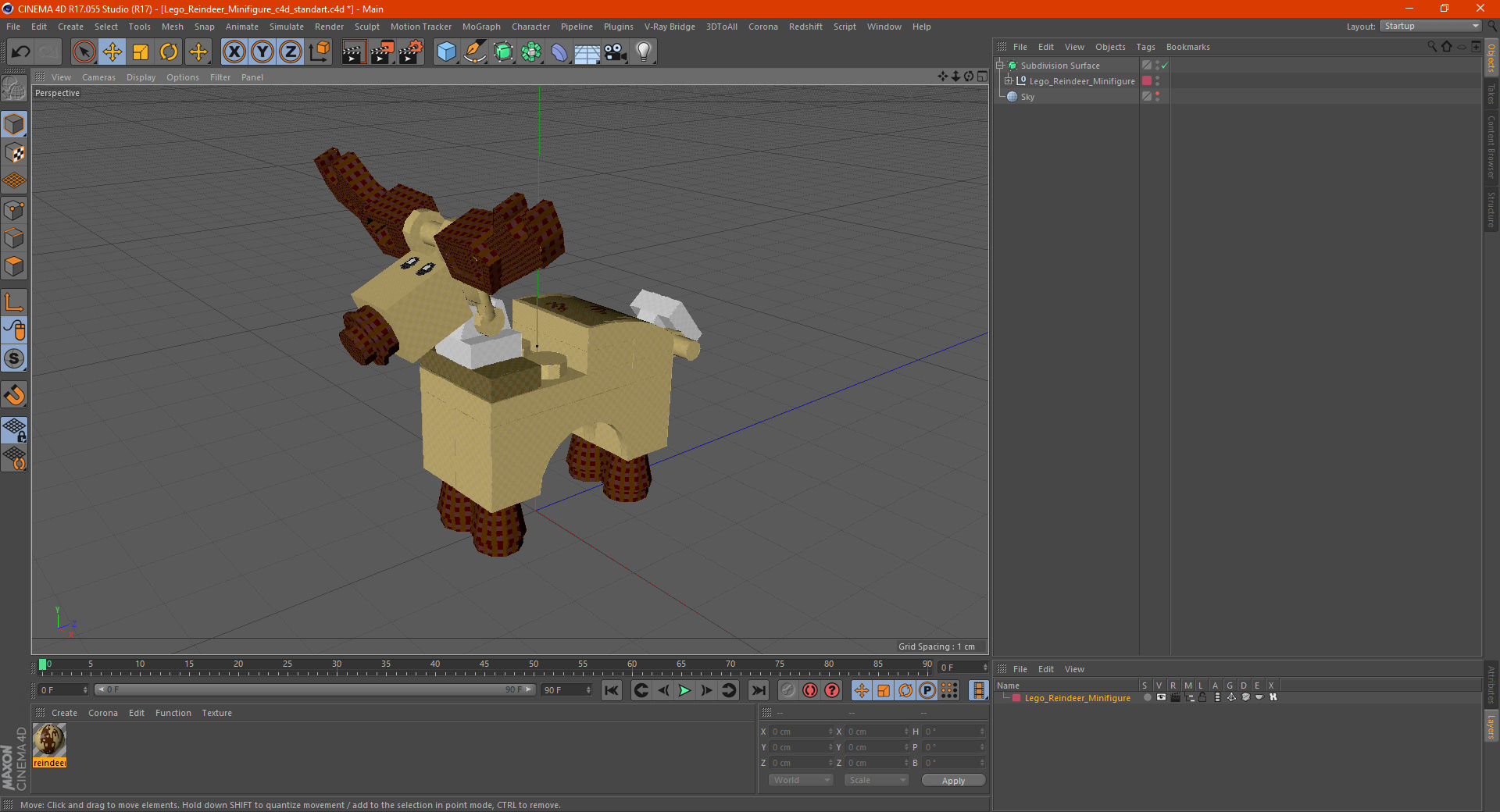Screen dimensions: 1500x812
Task: Toggle Subdivision Surface enable green checkmark
Action: tap(1164, 66)
